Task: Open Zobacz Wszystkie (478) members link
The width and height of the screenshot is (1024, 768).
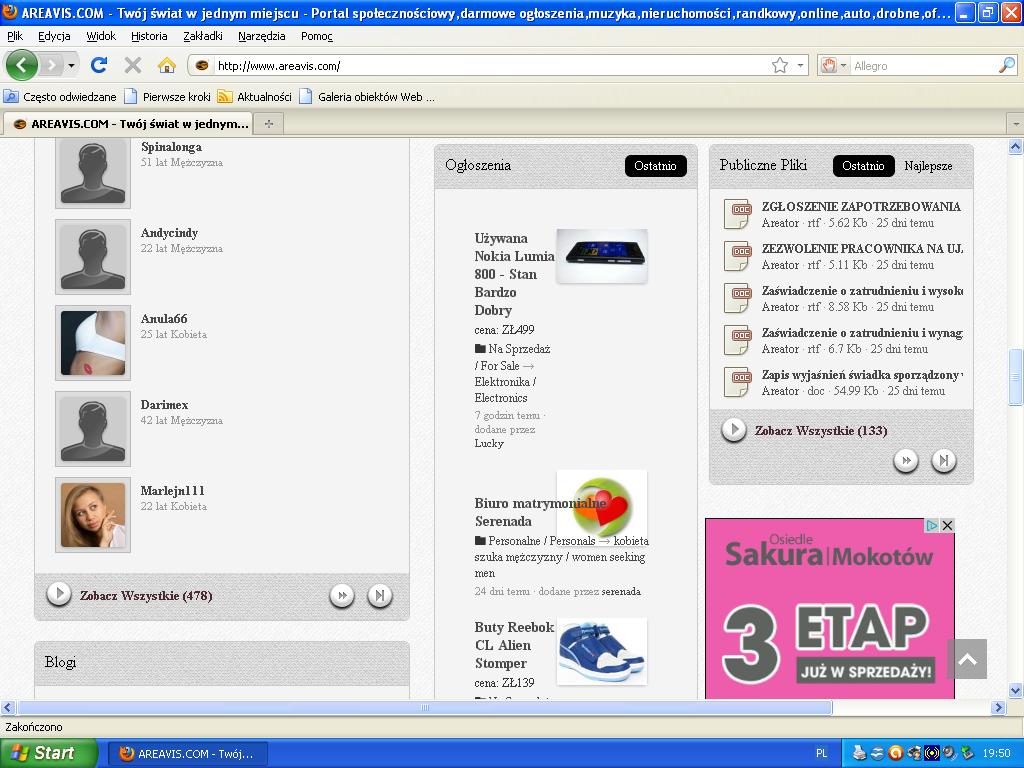Action: pyautogui.click(x=146, y=596)
